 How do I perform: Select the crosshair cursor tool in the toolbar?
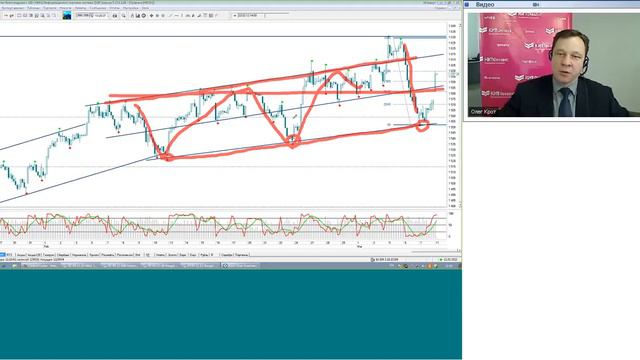[151, 16]
